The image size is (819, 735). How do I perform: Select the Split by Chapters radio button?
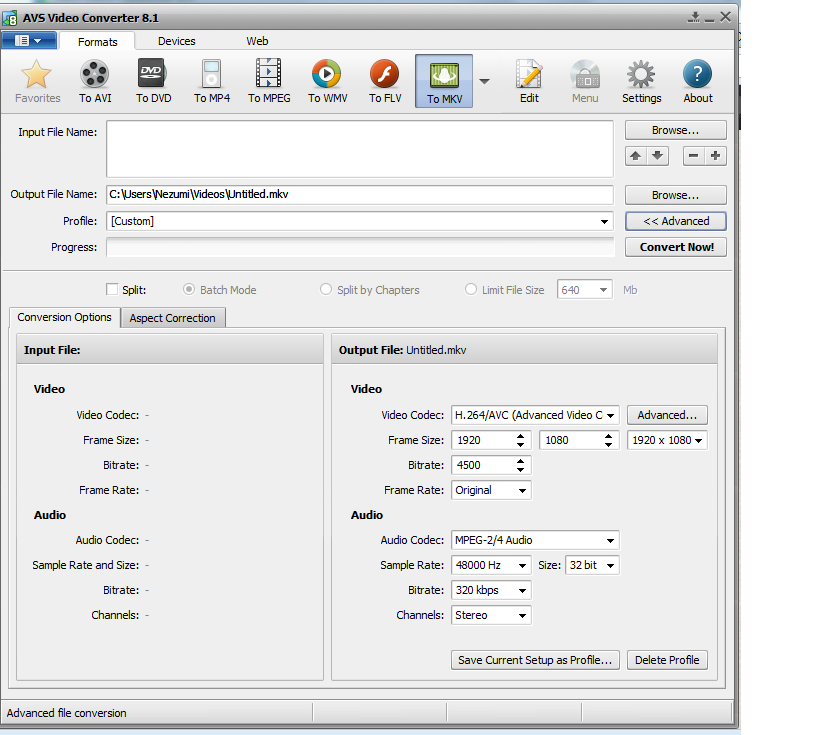(x=326, y=290)
